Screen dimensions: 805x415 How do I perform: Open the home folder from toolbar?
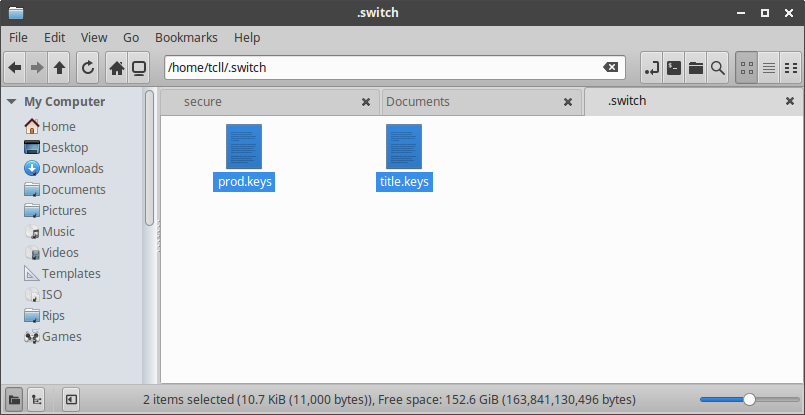(117, 67)
